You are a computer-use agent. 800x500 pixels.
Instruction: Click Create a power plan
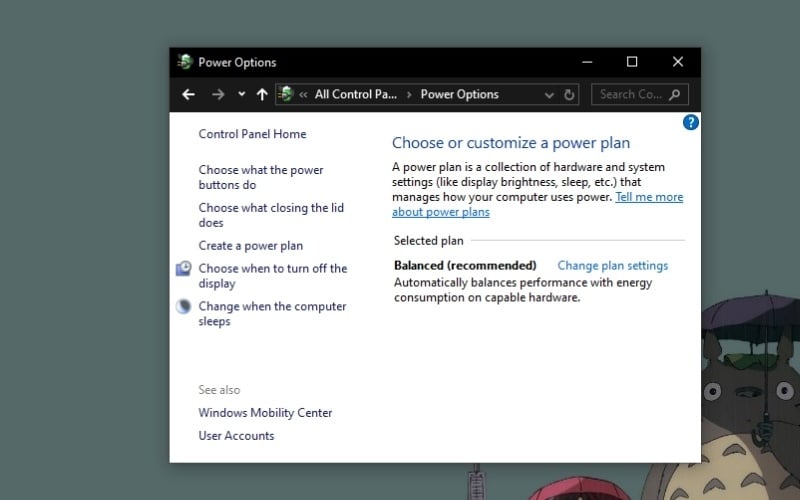[250, 246]
